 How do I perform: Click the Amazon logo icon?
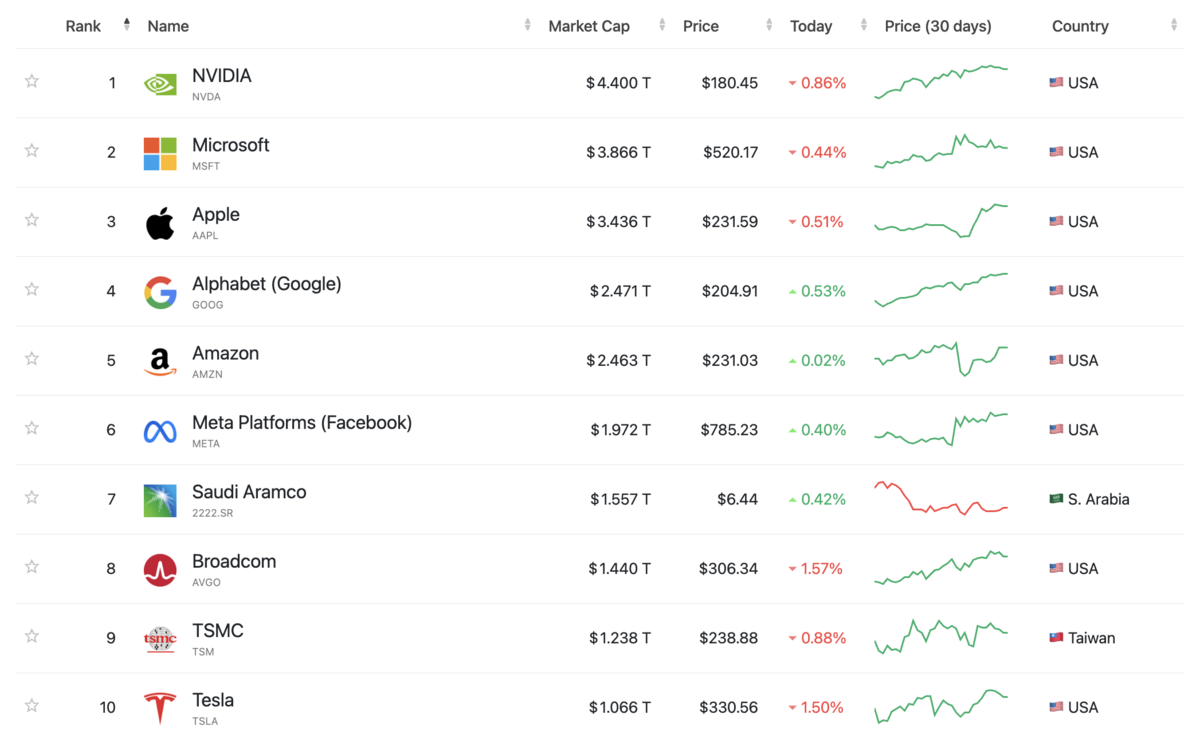point(160,362)
